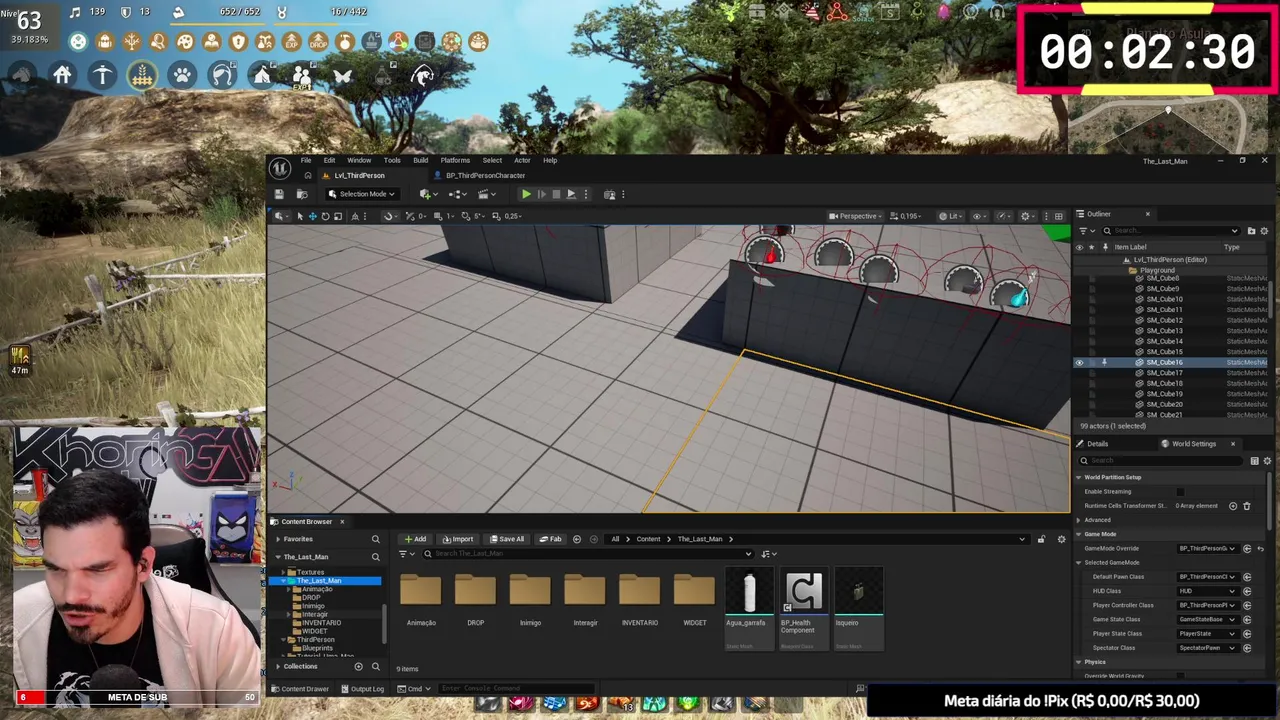The height and width of the screenshot is (720, 1280).
Task: Create new folder icon in Outliner
Action: pyautogui.click(x=1251, y=231)
